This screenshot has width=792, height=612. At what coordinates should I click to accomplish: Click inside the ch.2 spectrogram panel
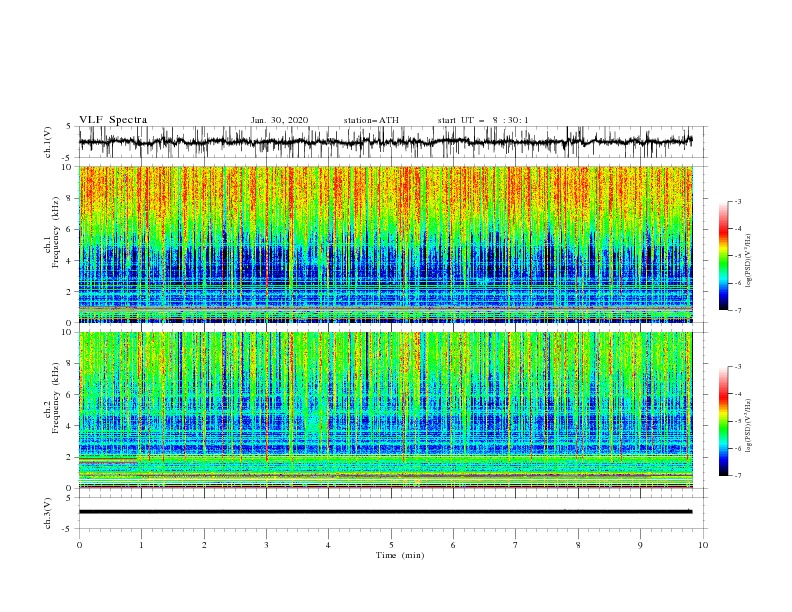pos(386,410)
